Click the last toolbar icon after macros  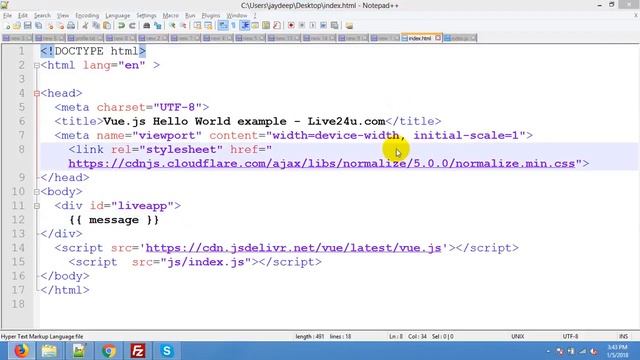click(x=349, y=26)
